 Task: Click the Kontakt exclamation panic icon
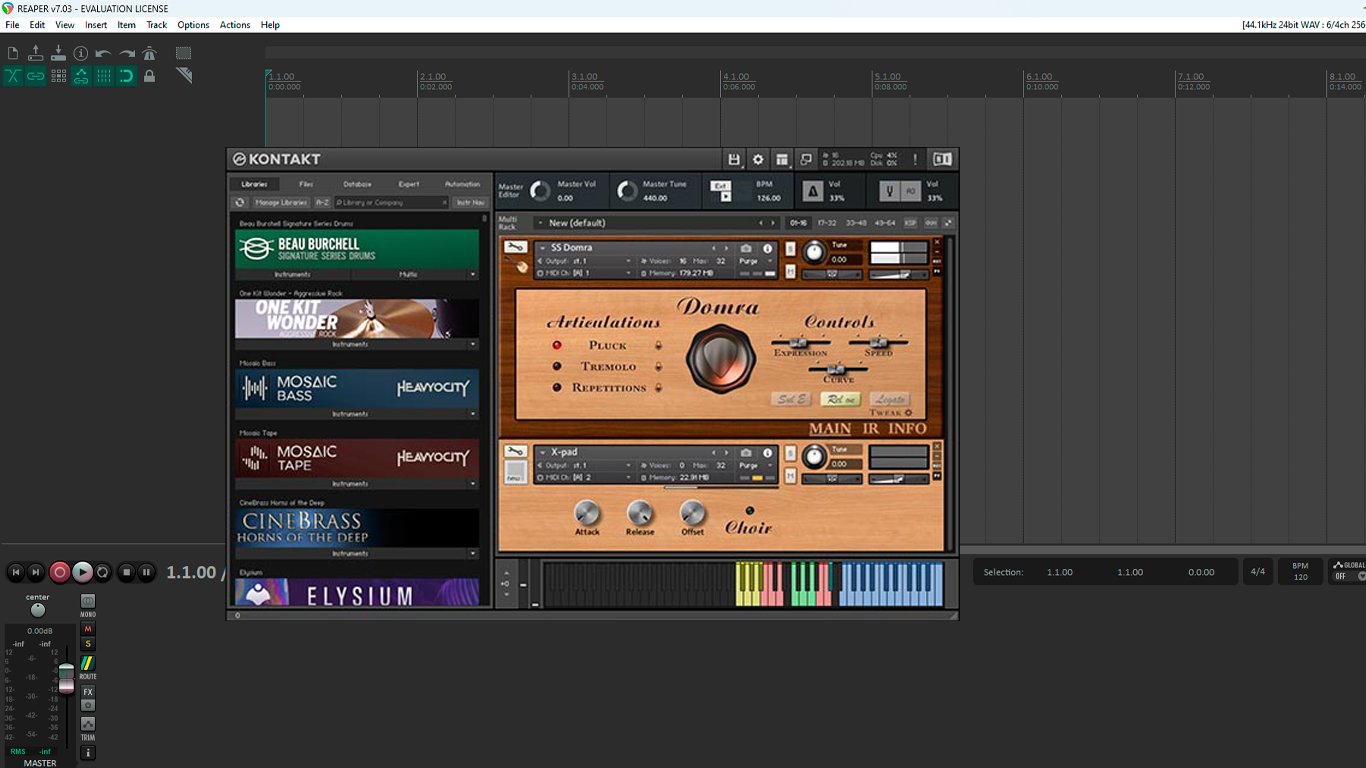coord(915,159)
